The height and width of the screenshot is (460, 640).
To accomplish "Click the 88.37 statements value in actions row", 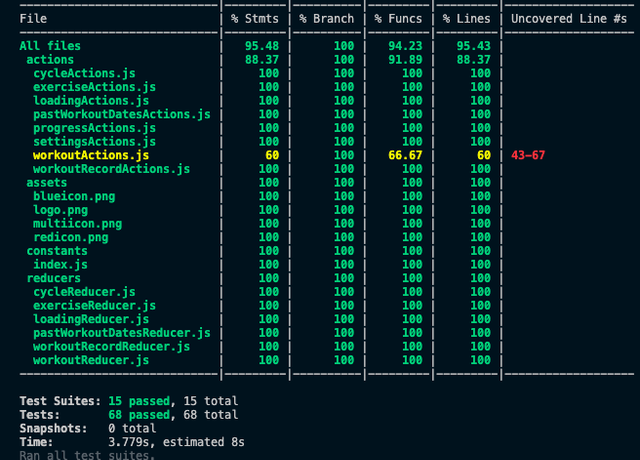I will coord(262,60).
